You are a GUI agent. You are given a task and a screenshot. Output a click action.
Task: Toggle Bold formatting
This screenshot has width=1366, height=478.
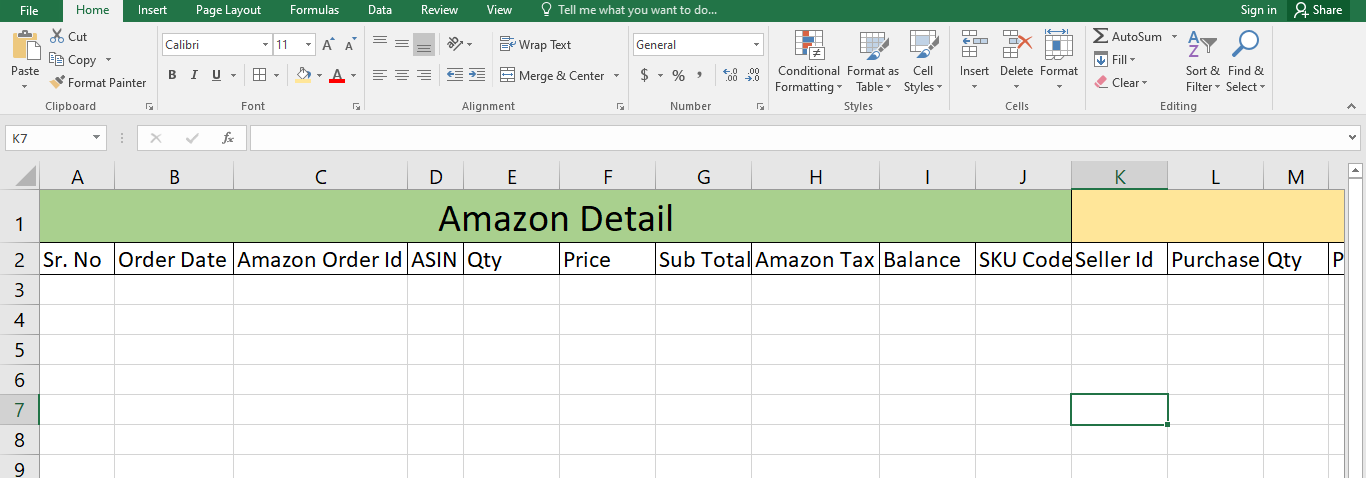point(172,75)
